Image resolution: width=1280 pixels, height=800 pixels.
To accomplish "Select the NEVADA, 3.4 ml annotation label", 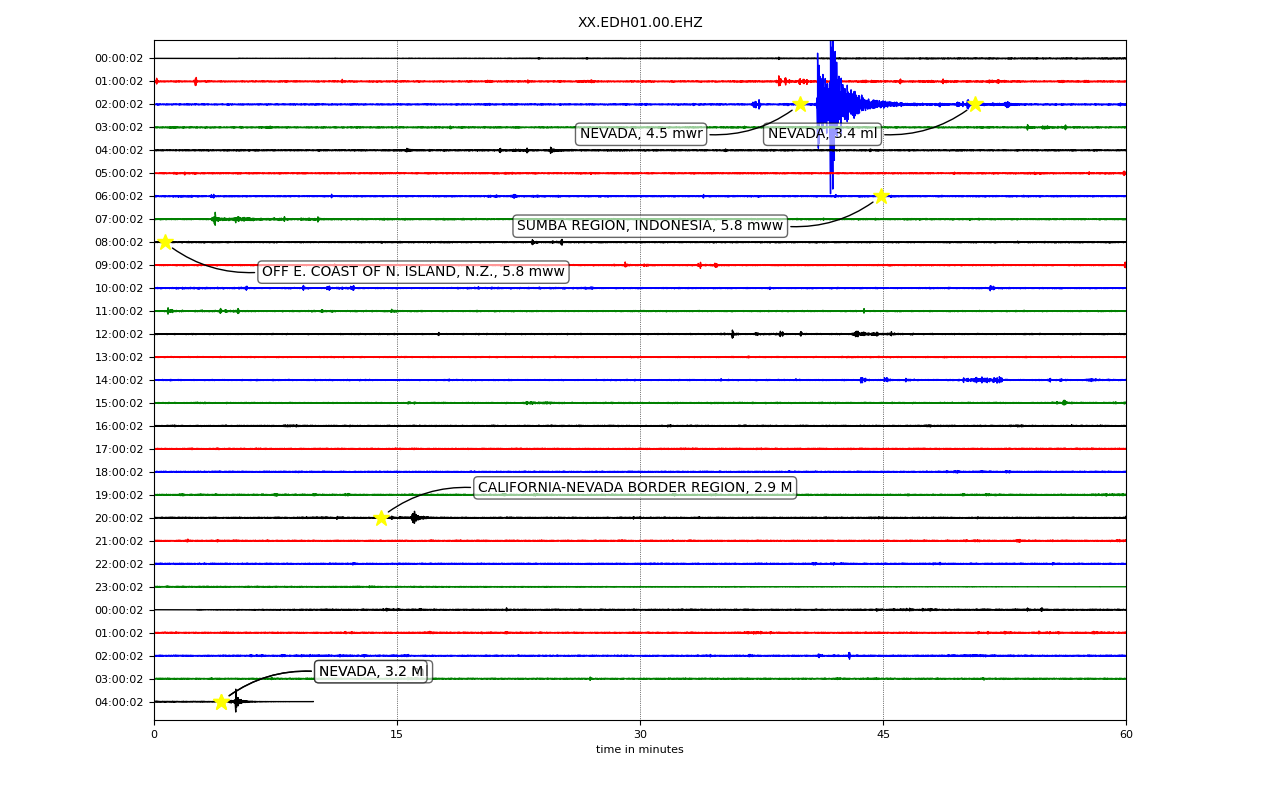I will click(823, 134).
